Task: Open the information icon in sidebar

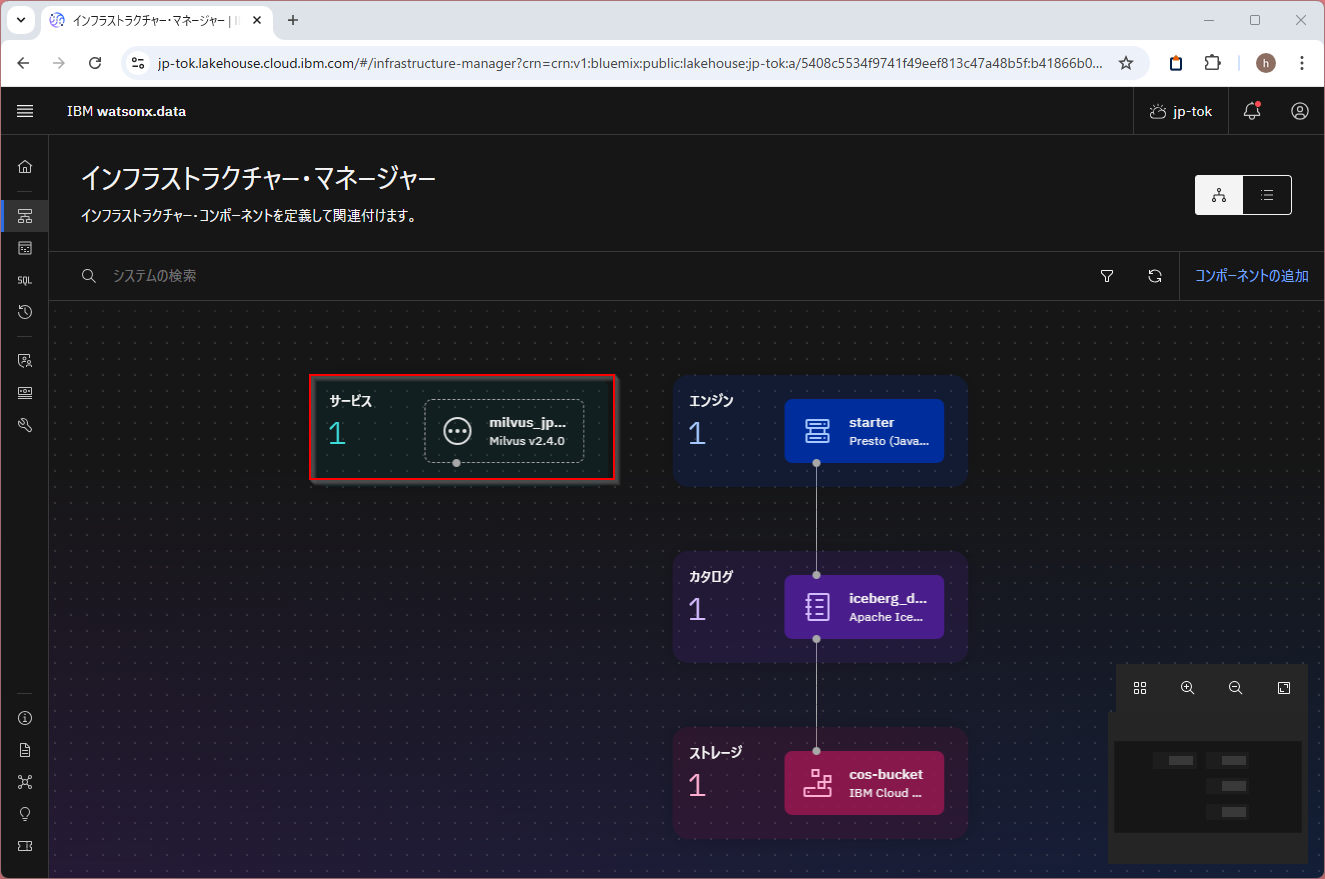Action: pyautogui.click(x=25, y=717)
